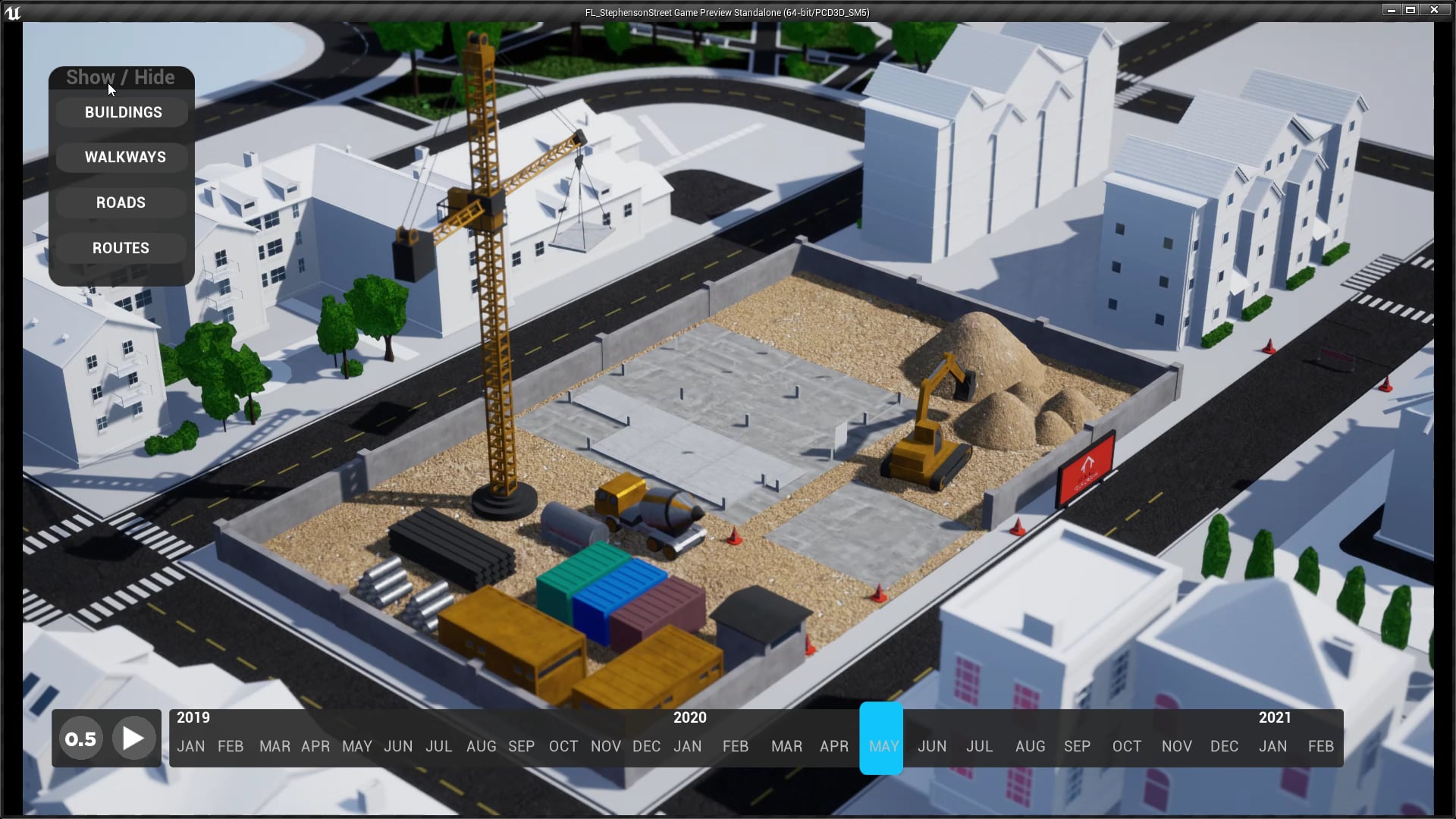Jump to MAR 2019 on timeline
Screen dimensions: 1456x819
[x=275, y=746]
